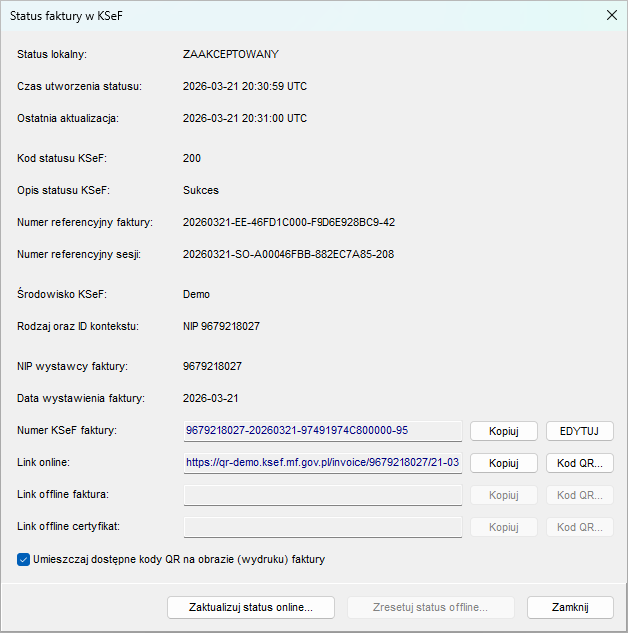Click Kopiuj beside Link offline certyfikat
The image size is (628, 633).
(x=504, y=527)
